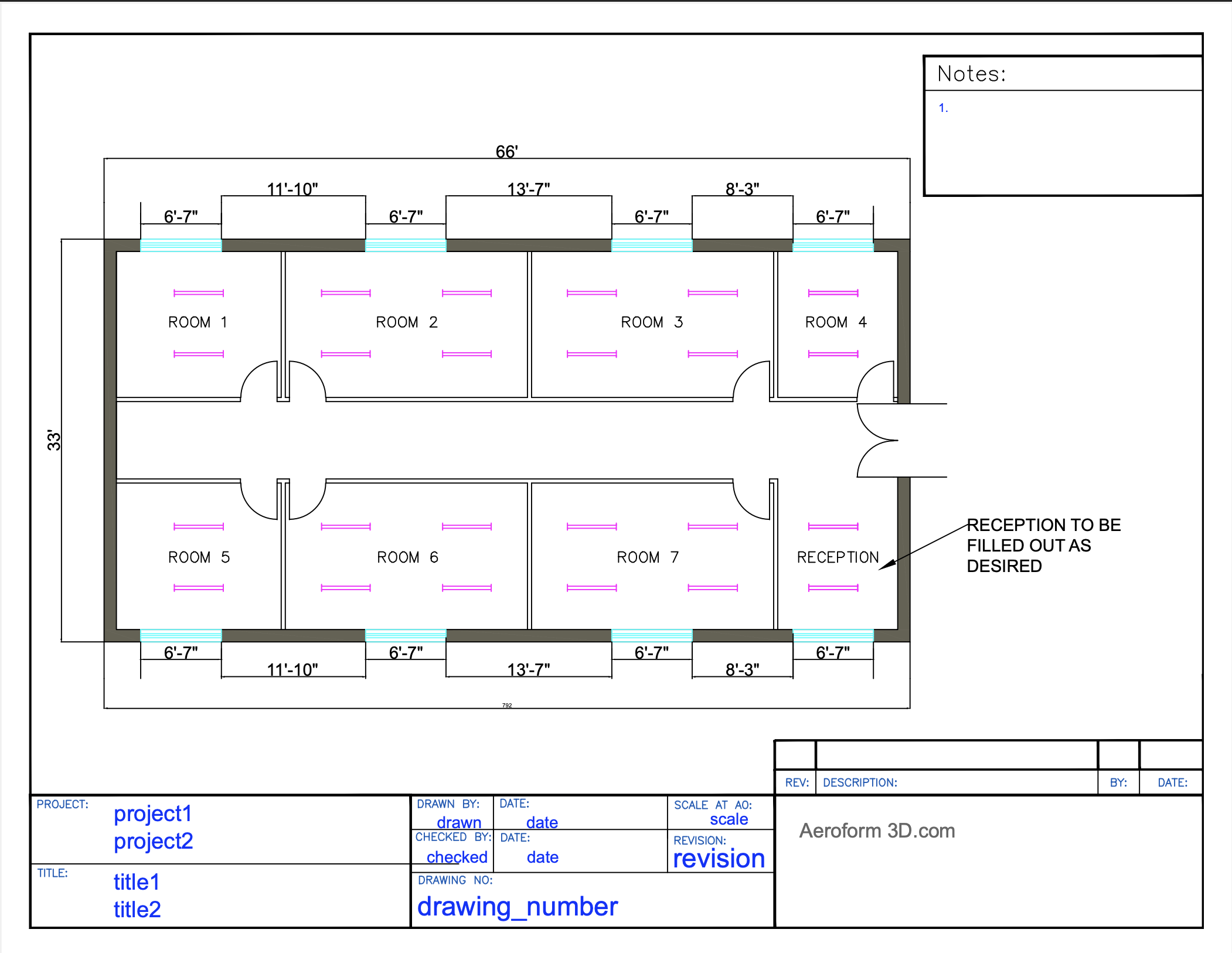Click the "CHECKED BY:" label
This screenshot has height=953, width=1232.
coord(453,837)
